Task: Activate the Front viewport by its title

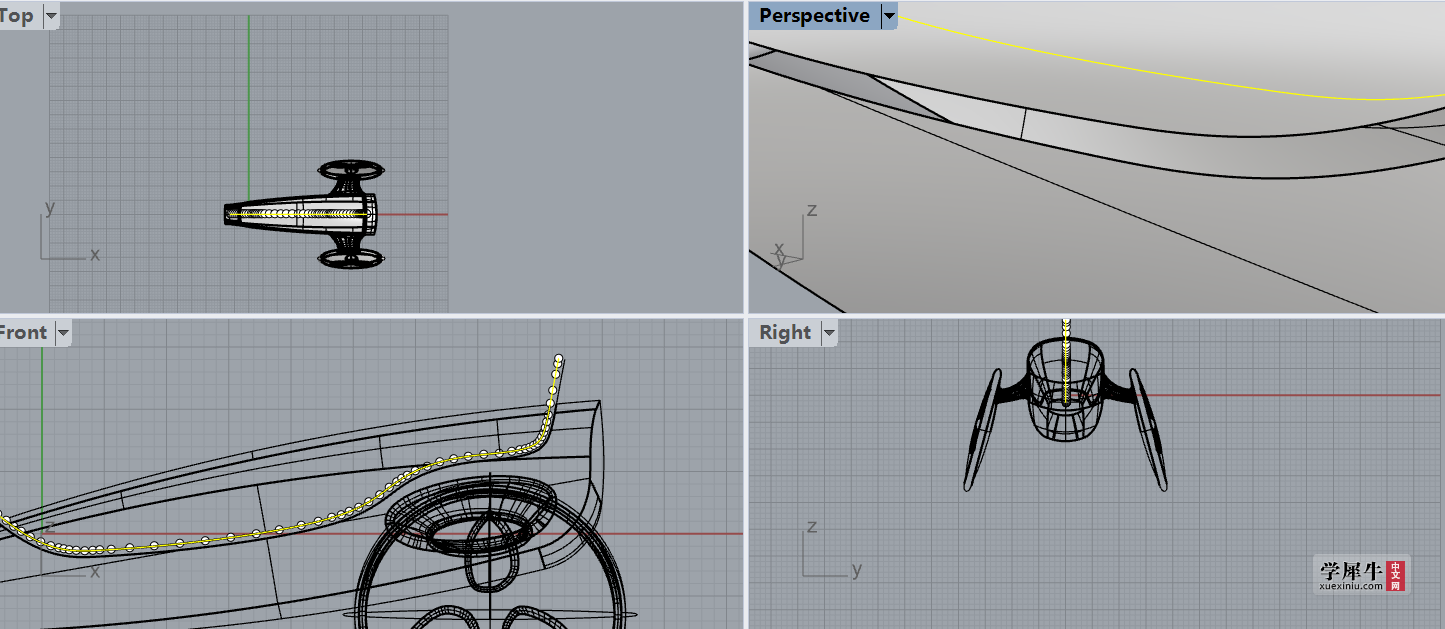Action: 24,332
